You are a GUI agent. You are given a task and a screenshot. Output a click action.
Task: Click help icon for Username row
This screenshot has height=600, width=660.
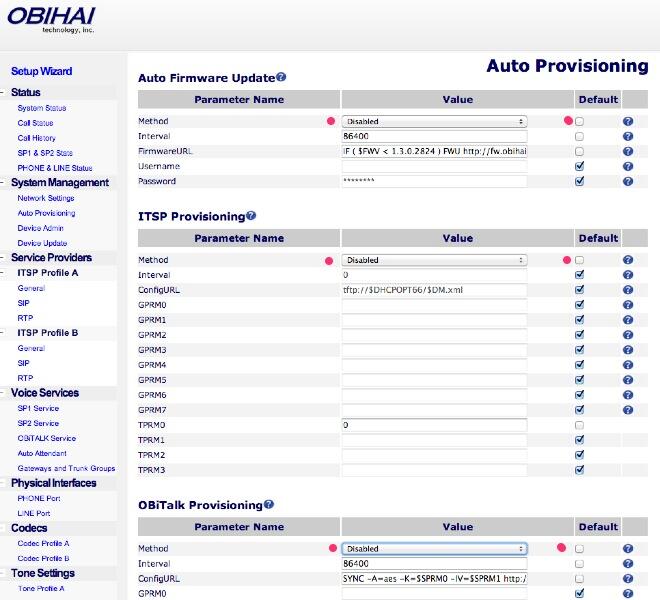pyautogui.click(x=628, y=166)
